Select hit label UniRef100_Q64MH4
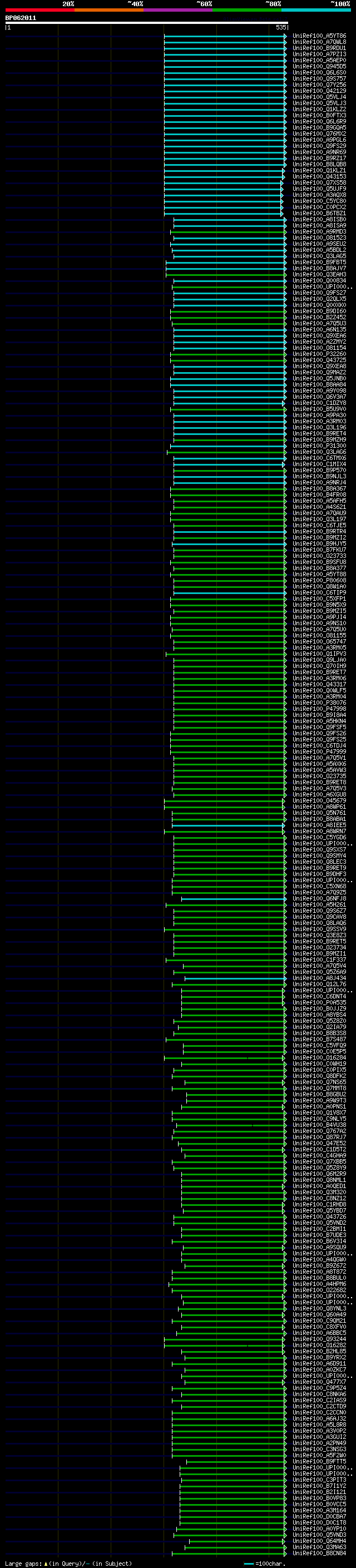The width and height of the screenshot is (356, 1568). point(319,1541)
